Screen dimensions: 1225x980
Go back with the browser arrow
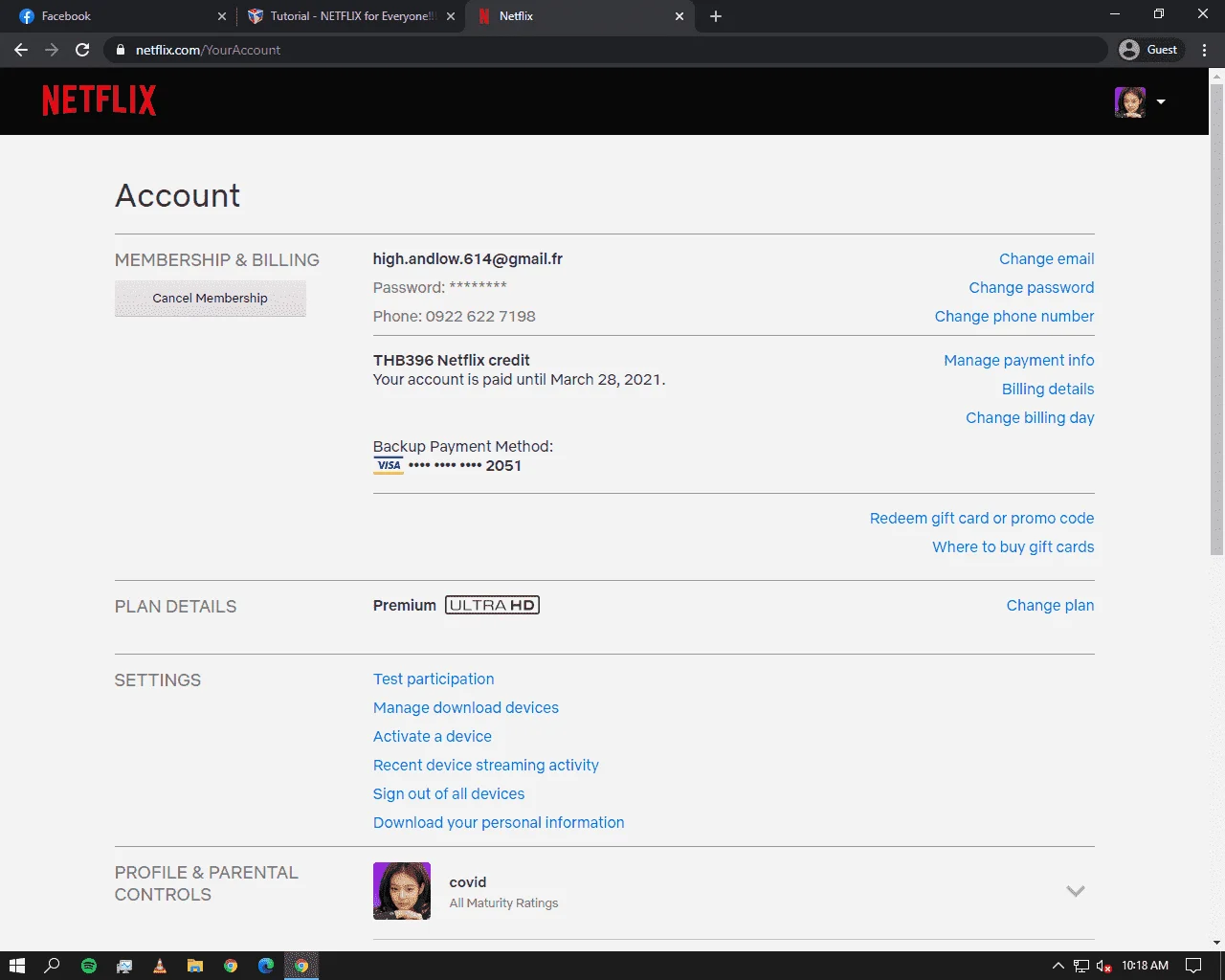[x=21, y=50]
